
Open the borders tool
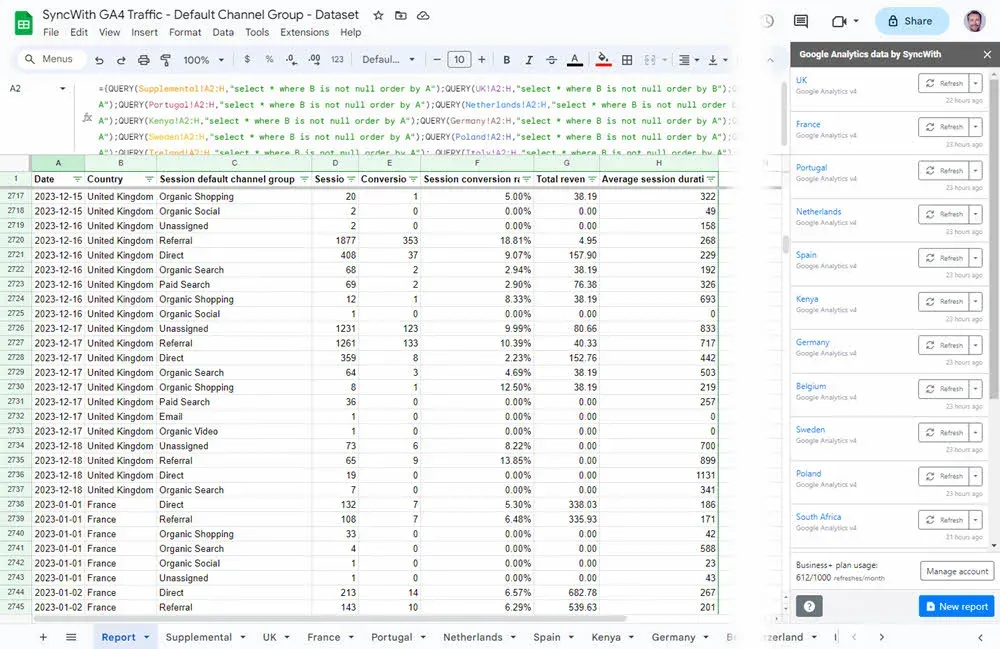[x=627, y=60]
